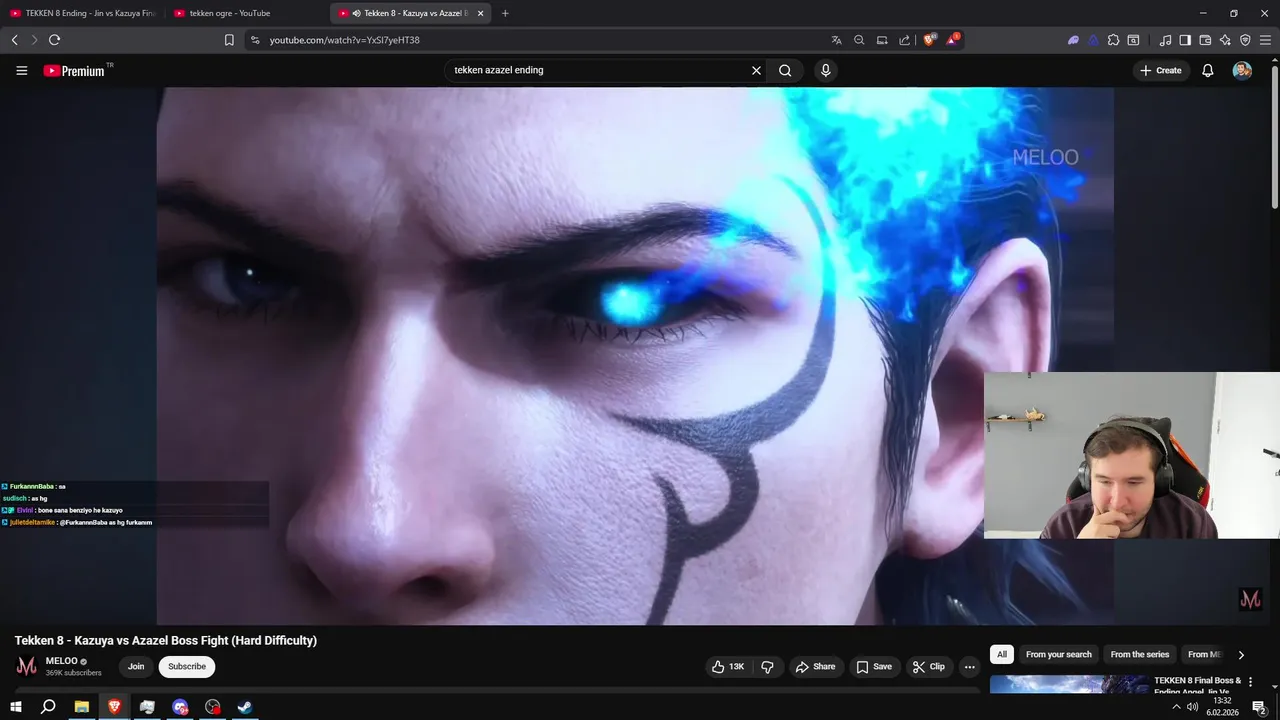
Task: Open the account avatar menu
Action: point(1242,70)
